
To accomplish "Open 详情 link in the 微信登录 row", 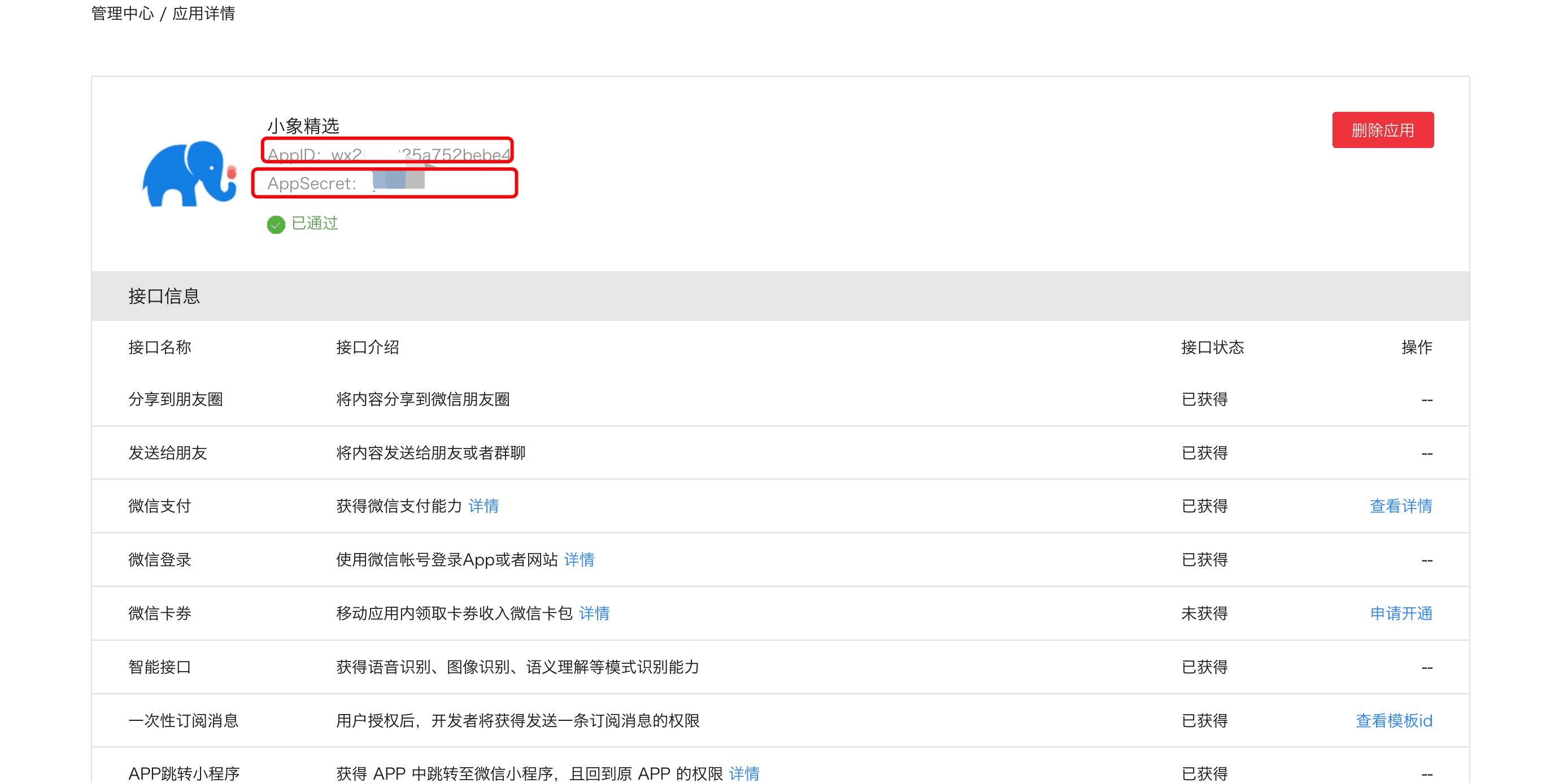I will pos(579,559).
